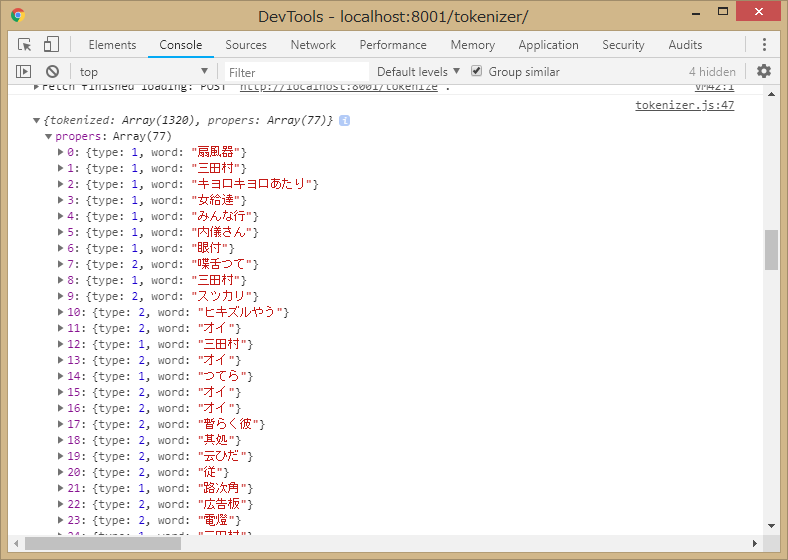Uncheck the Group similar checkbox
The width and height of the screenshot is (788, 560).
[477, 72]
